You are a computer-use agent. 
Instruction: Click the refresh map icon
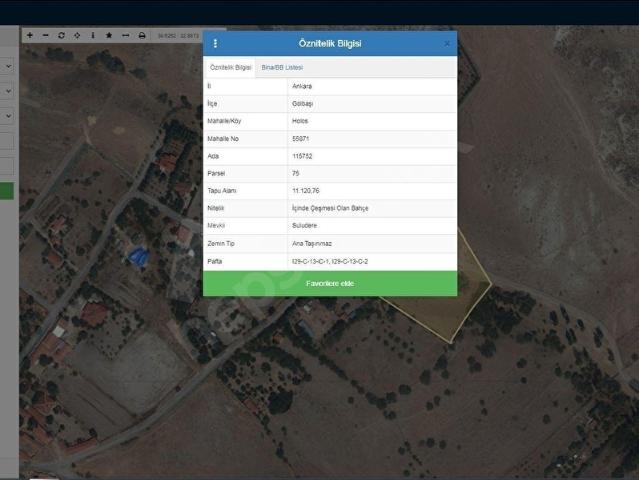[x=62, y=35]
